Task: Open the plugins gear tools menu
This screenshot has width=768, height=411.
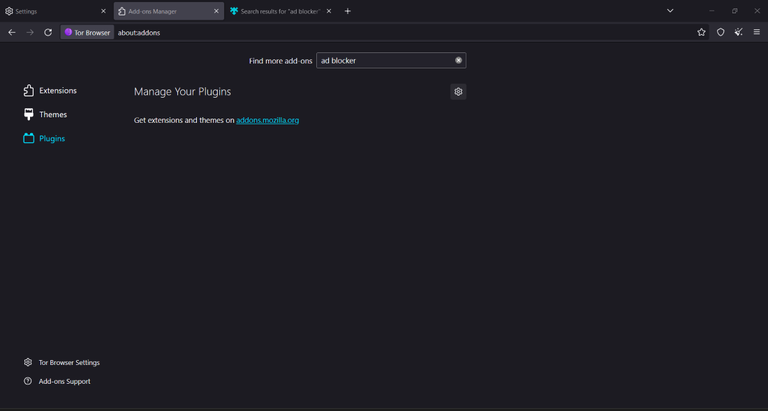Action: pyautogui.click(x=458, y=92)
